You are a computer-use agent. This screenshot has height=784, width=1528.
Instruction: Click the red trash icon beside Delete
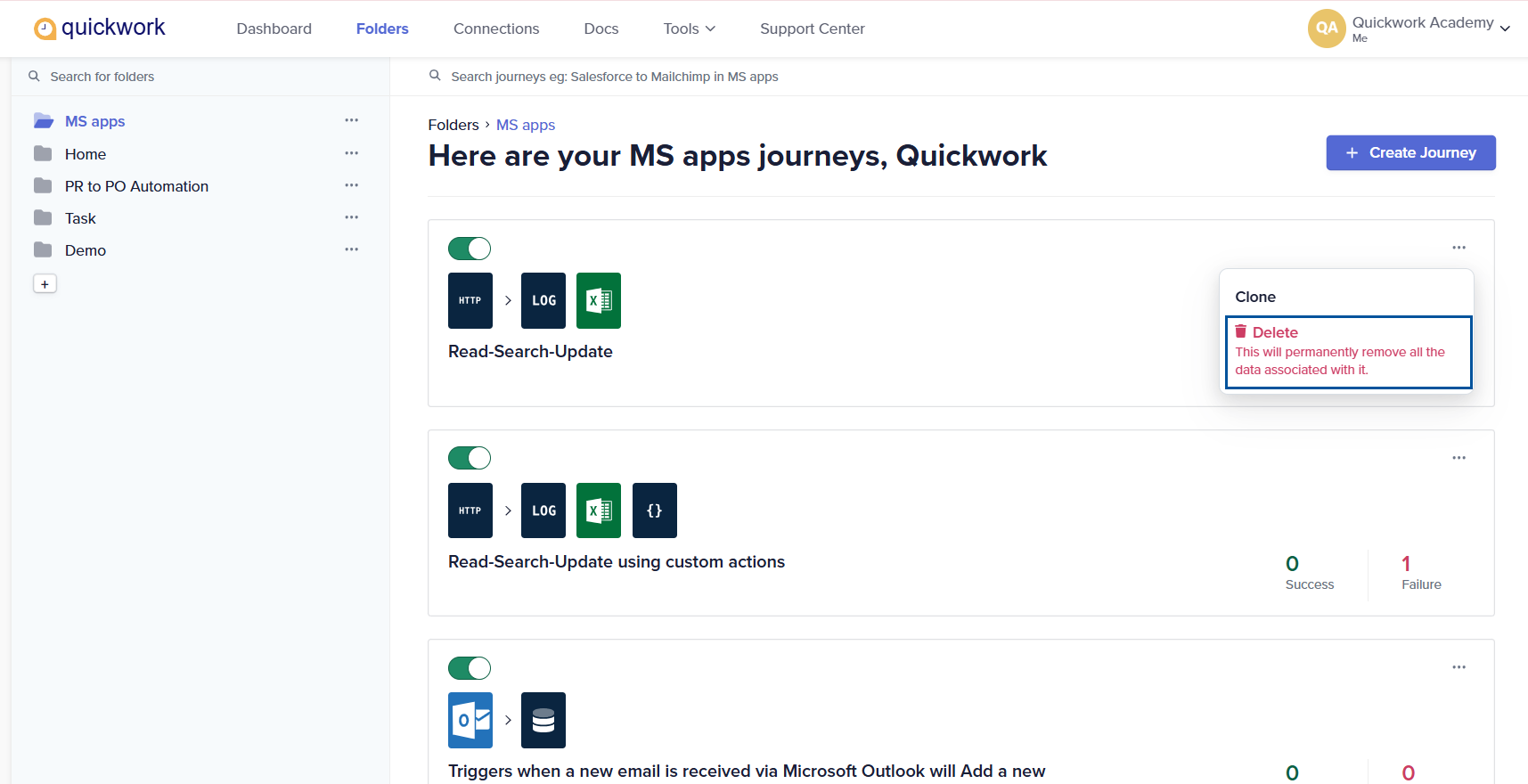pos(1240,331)
